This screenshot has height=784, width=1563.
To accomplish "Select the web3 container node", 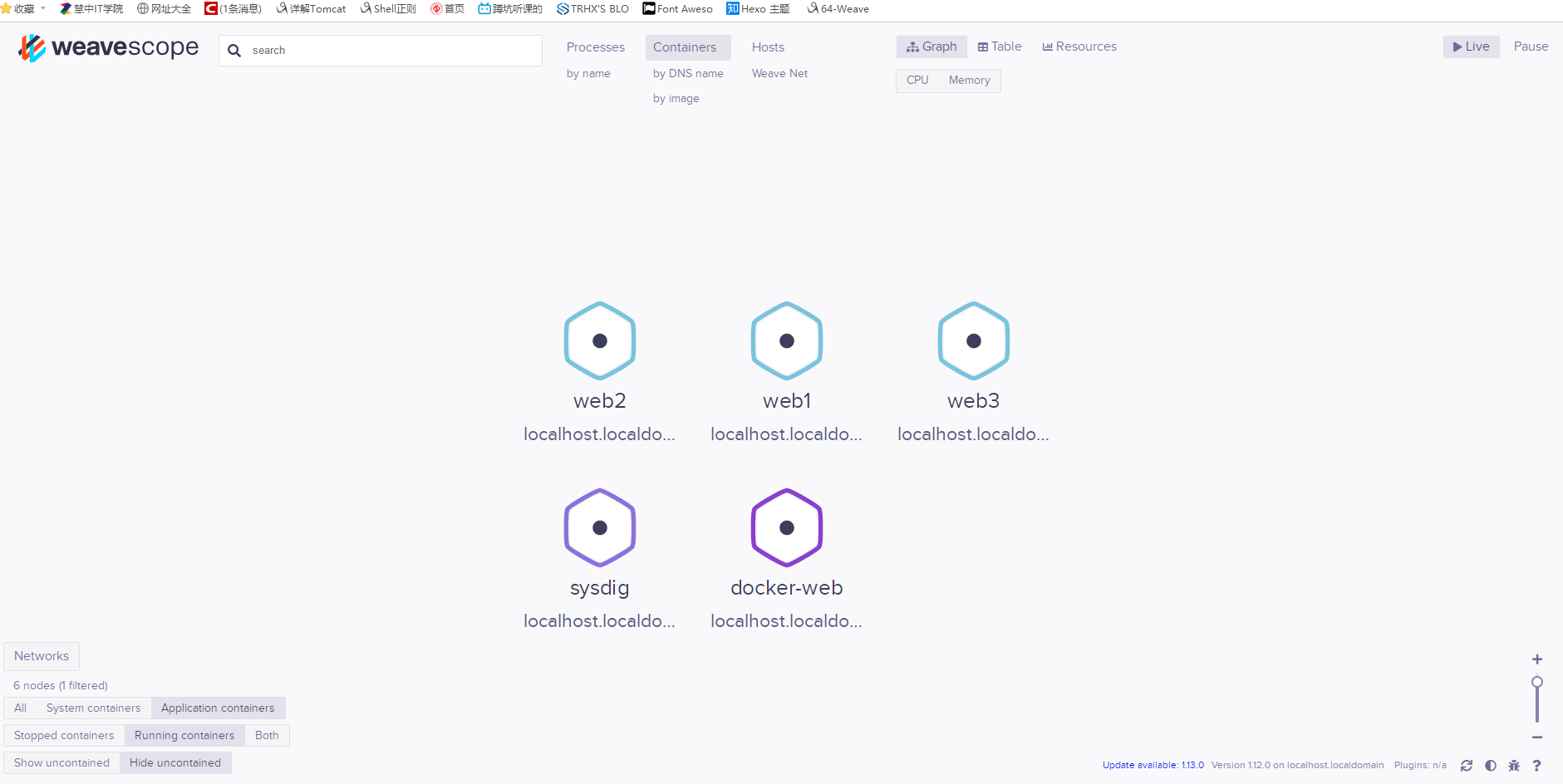I will coord(974,341).
